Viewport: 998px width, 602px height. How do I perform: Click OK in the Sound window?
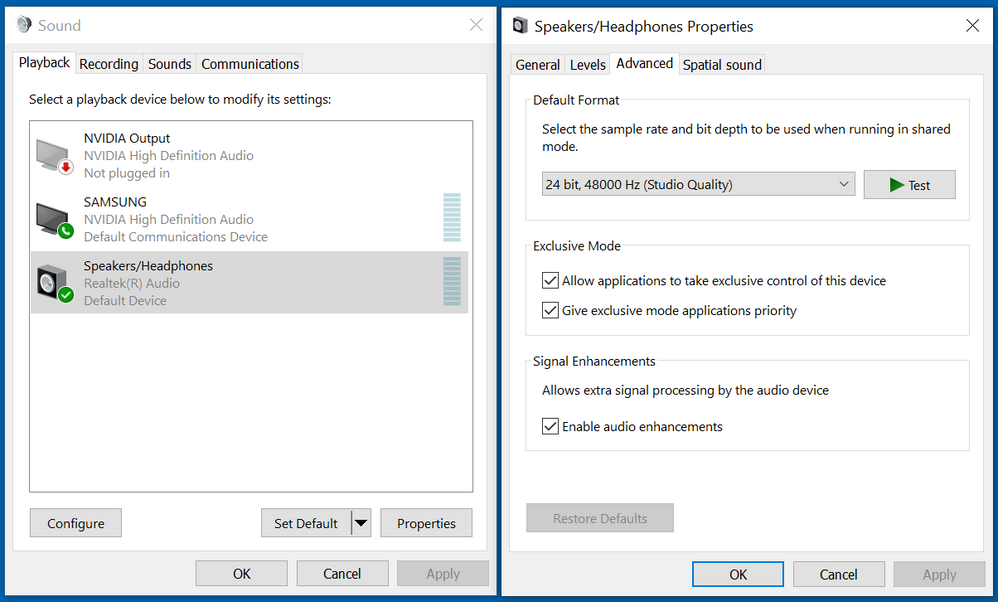(242, 573)
